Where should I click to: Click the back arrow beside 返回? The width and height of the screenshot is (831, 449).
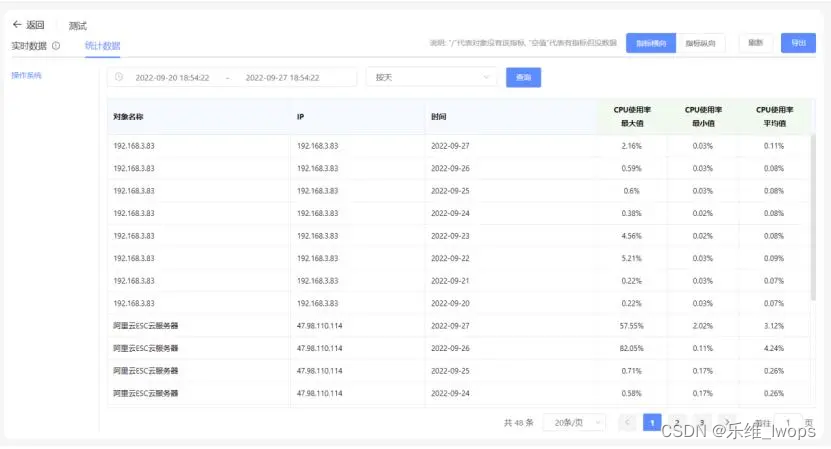17,24
